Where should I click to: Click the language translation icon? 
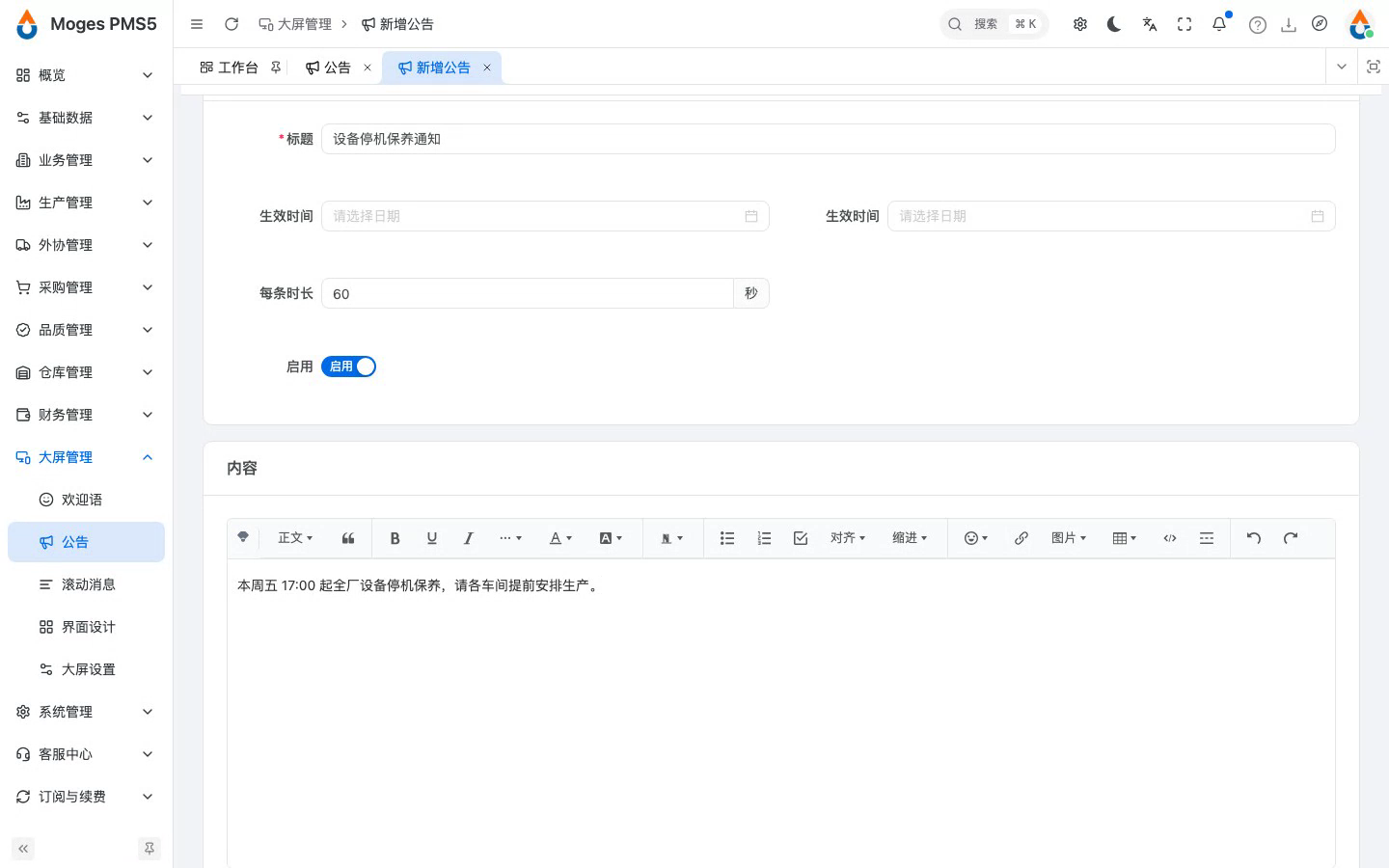1150,24
